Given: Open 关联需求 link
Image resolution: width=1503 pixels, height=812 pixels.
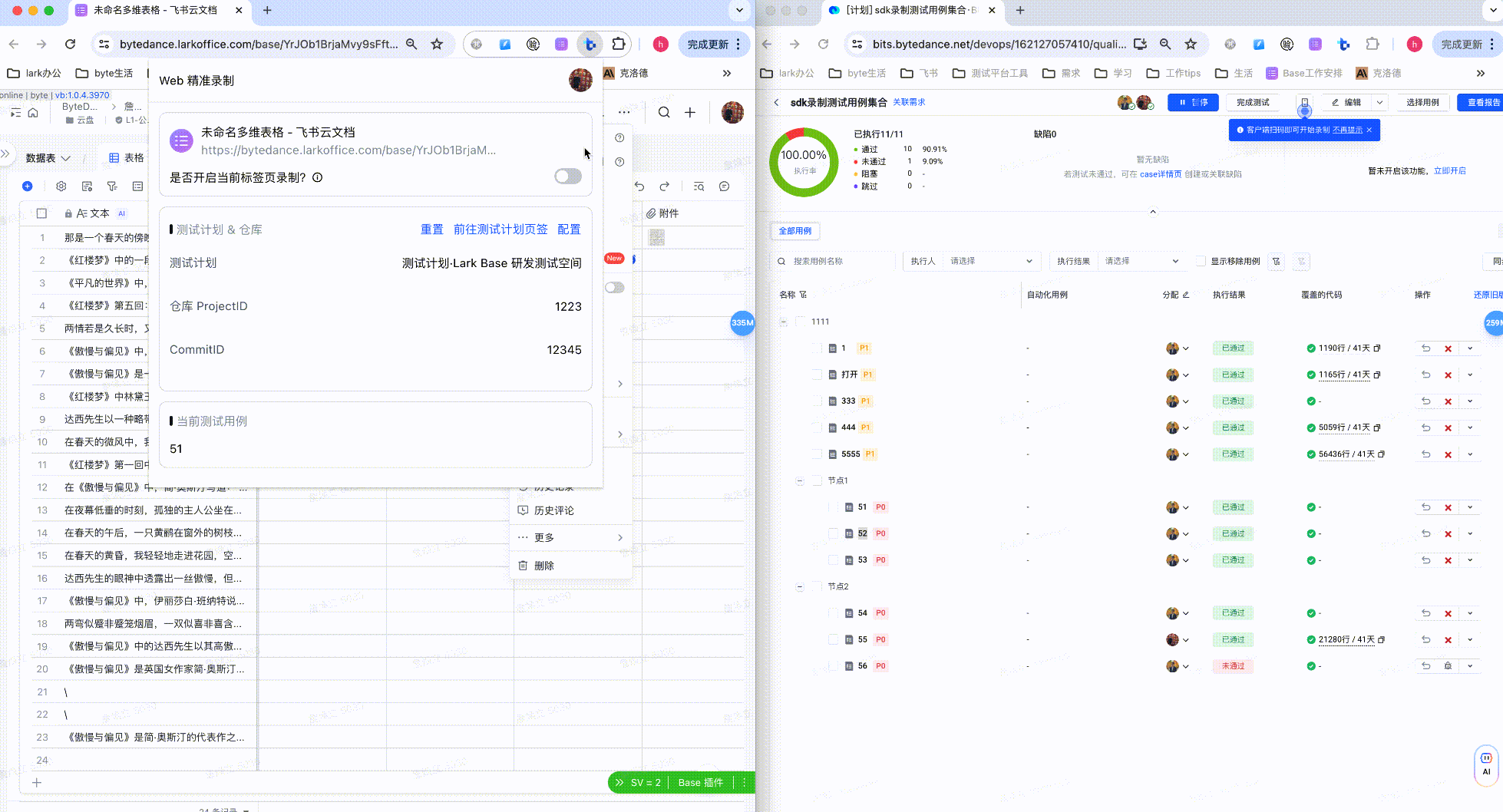Looking at the screenshot, I should click(x=909, y=102).
